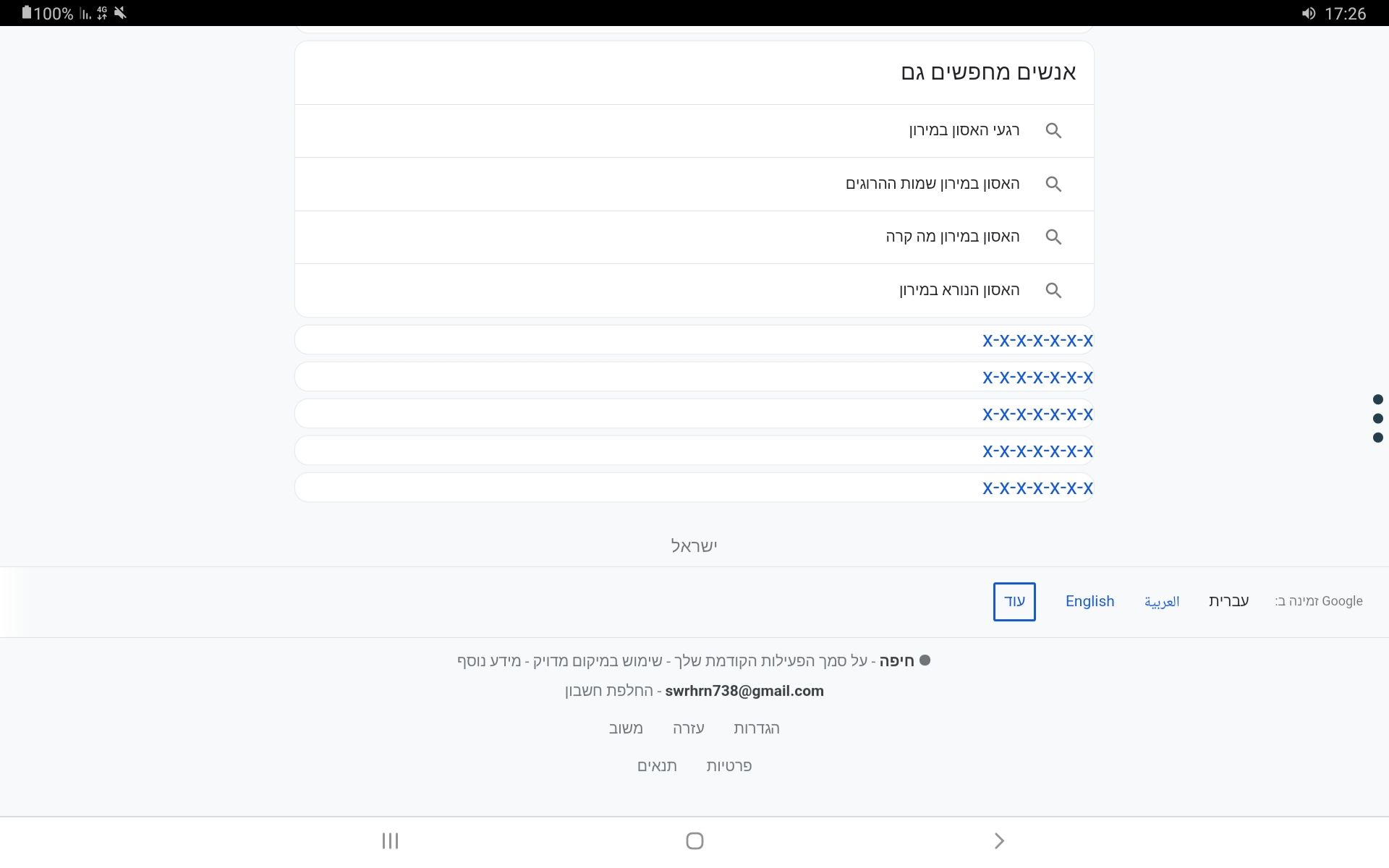This screenshot has width=1389, height=868.
Task: Tap the volume speaker status icon
Action: coord(1308,14)
